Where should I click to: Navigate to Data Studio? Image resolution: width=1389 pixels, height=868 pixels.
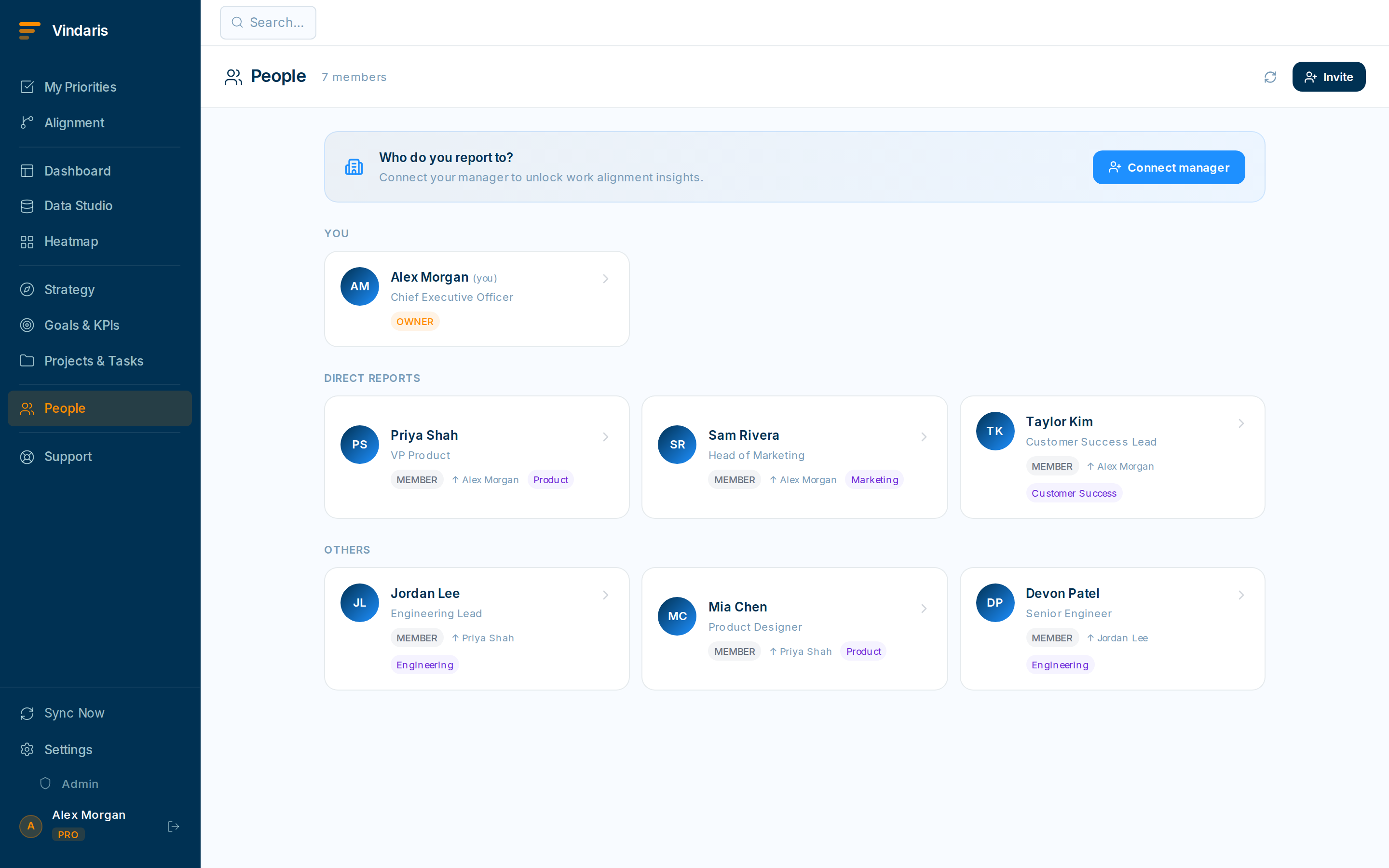click(100, 205)
